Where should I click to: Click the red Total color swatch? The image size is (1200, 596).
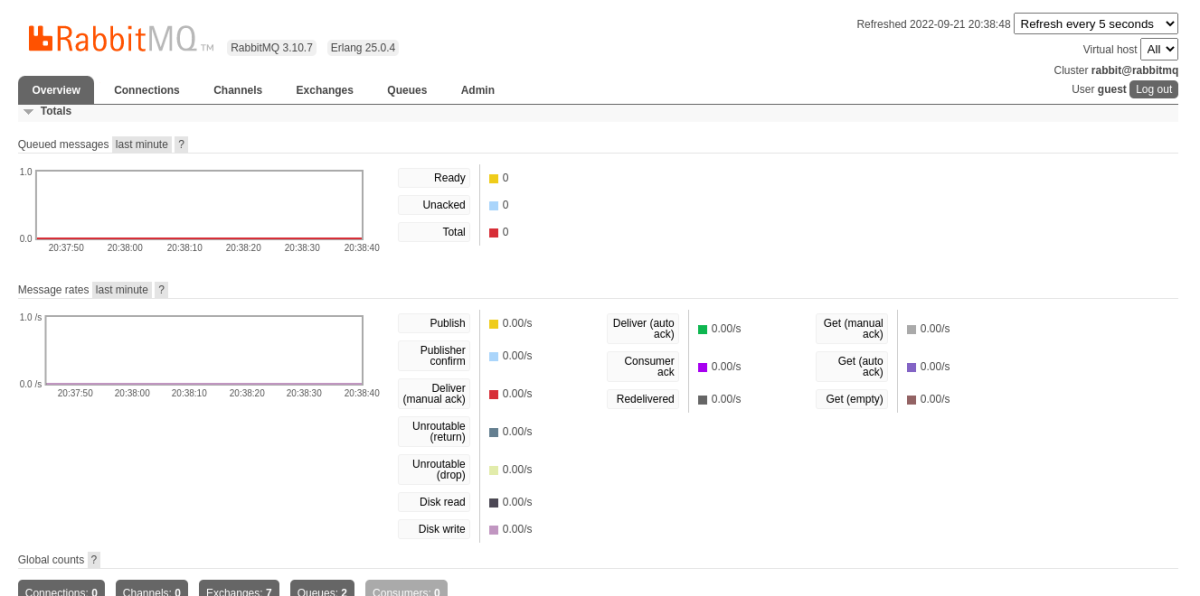point(494,232)
